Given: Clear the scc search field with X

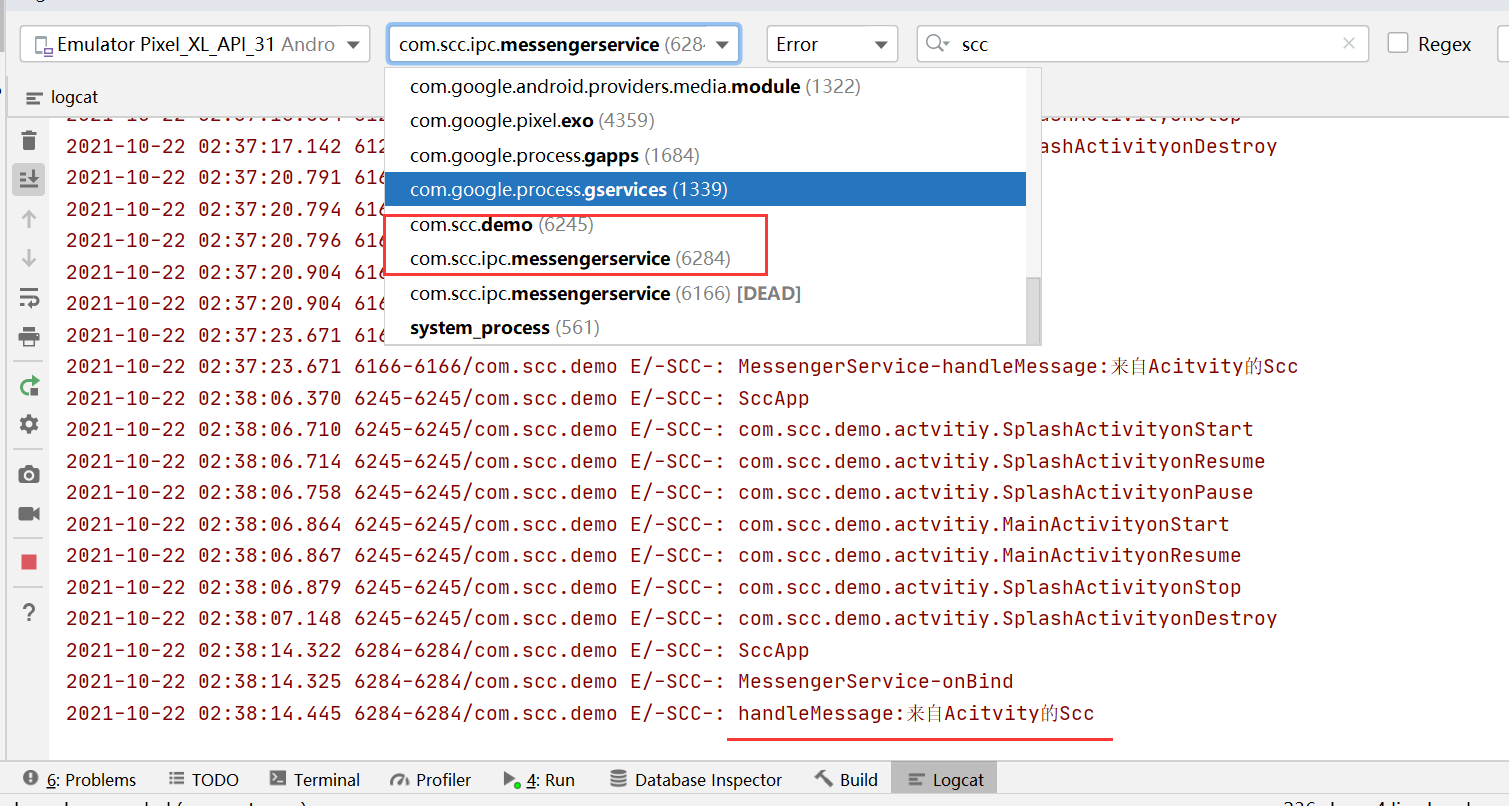Looking at the screenshot, I should 1351,43.
